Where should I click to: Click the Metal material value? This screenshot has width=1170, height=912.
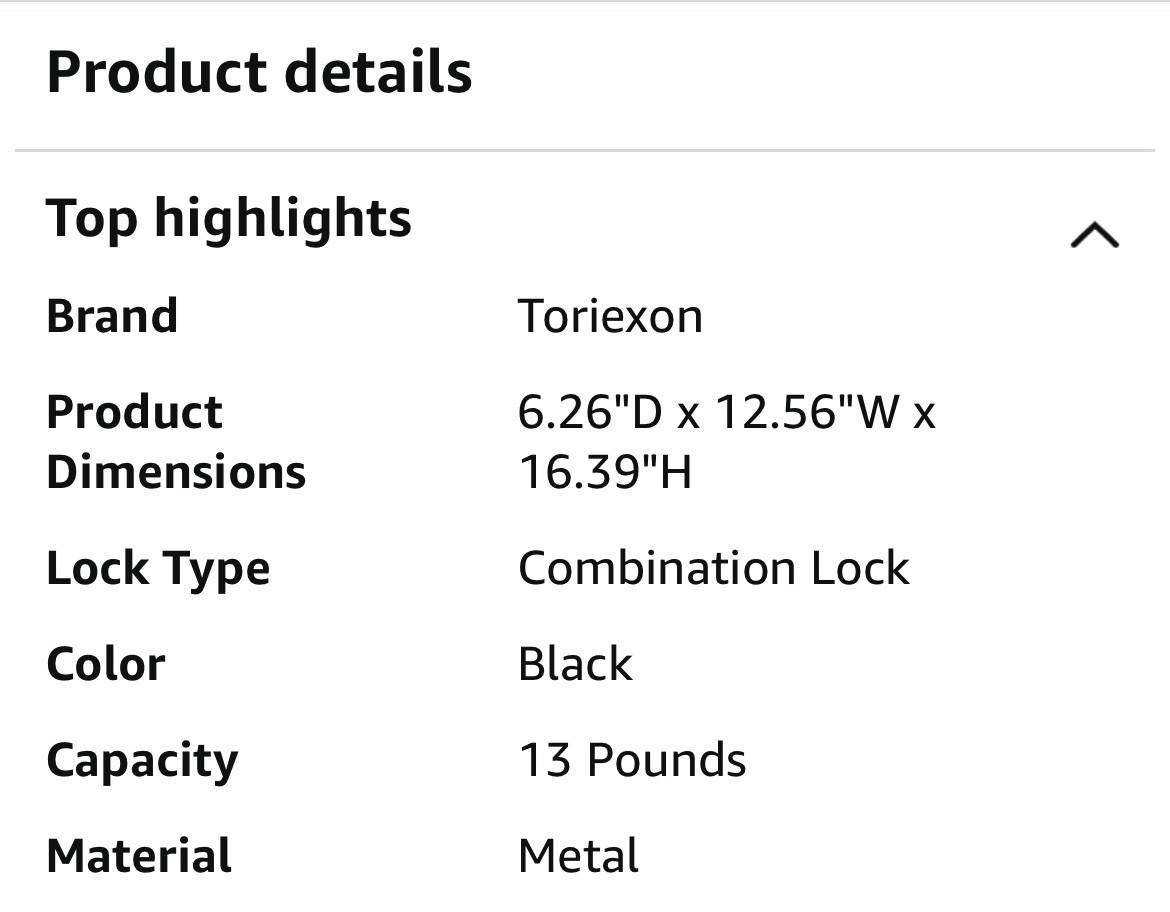click(x=578, y=856)
